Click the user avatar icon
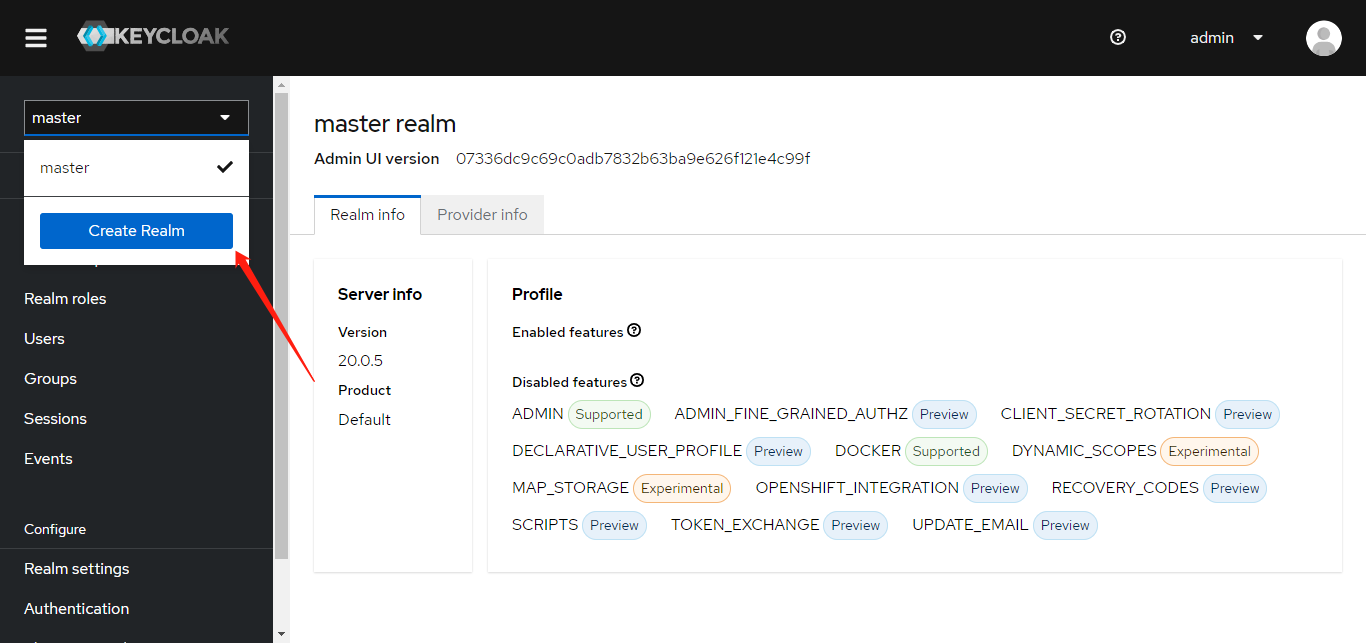 [1323, 38]
